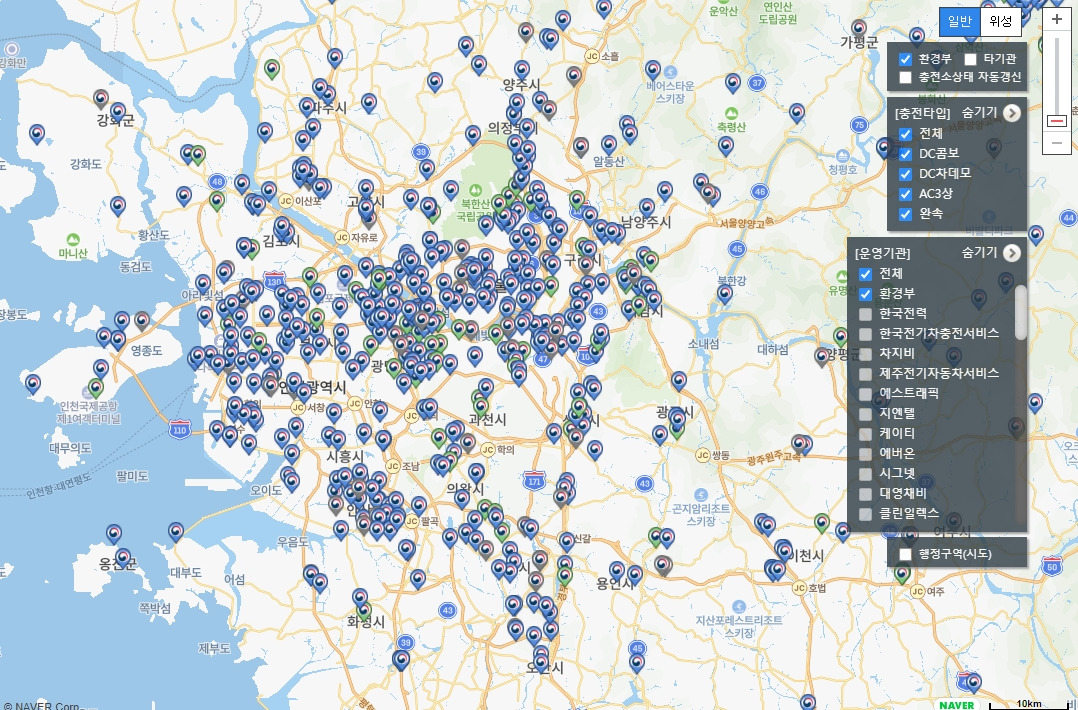Collapse 운영기관 panel with arrow icon
Screen dimensions: 1078x710
(x=1011, y=253)
